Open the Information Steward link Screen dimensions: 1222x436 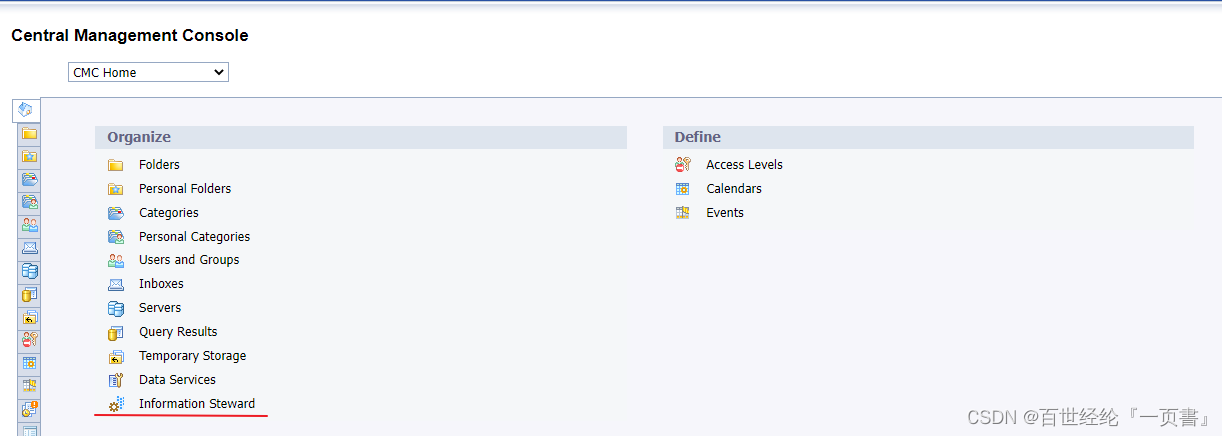[x=197, y=404]
